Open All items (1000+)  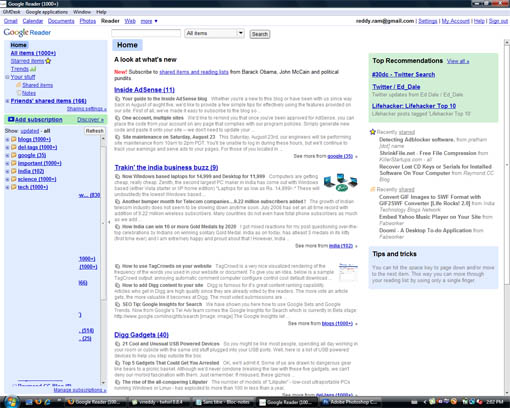point(33,53)
